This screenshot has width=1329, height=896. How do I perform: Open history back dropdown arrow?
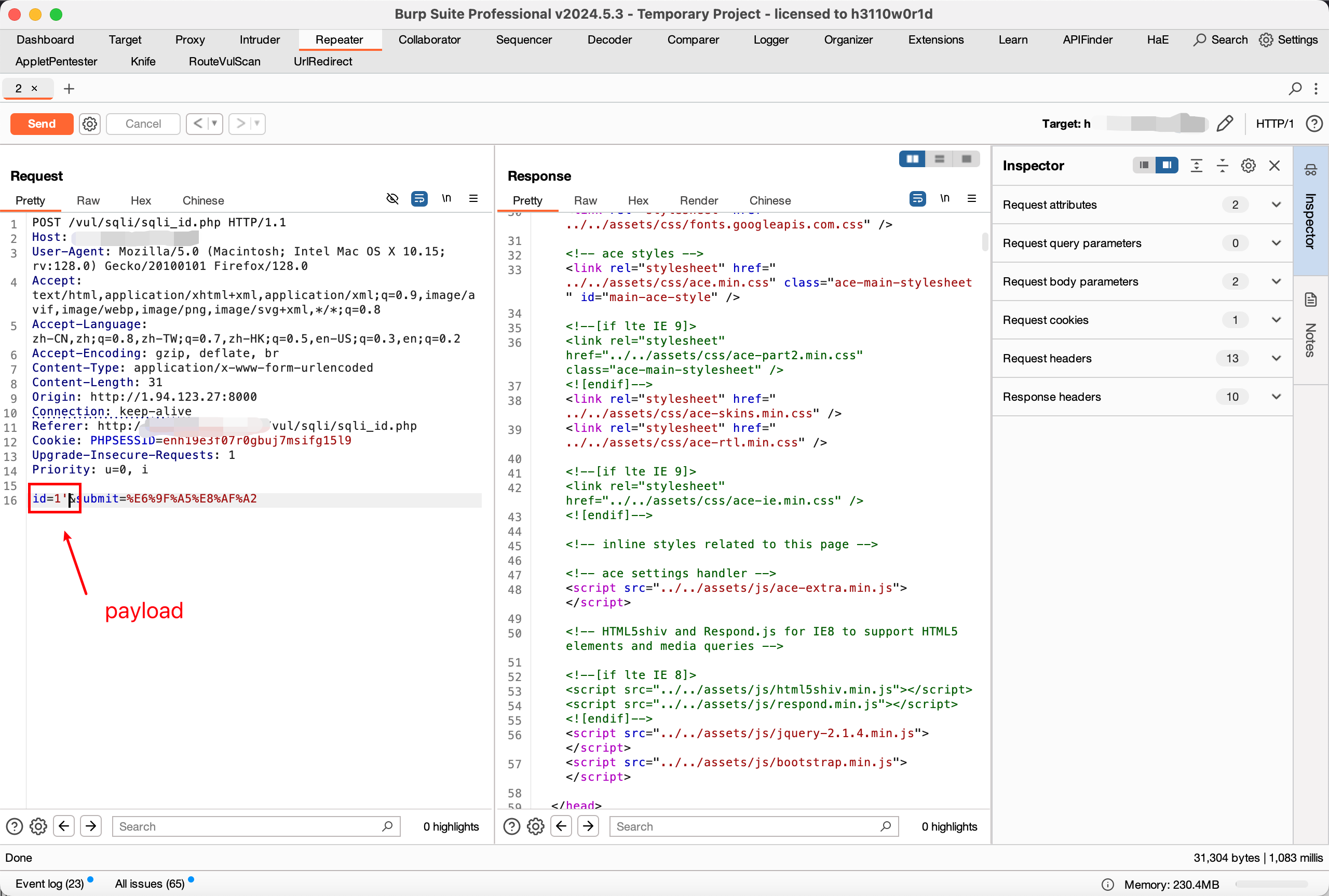click(214, 124)
